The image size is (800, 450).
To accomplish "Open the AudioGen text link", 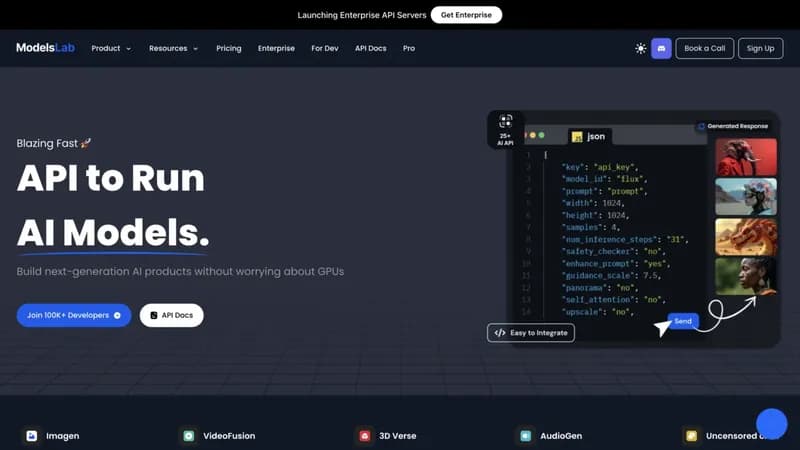I will (x=561, y=436).
